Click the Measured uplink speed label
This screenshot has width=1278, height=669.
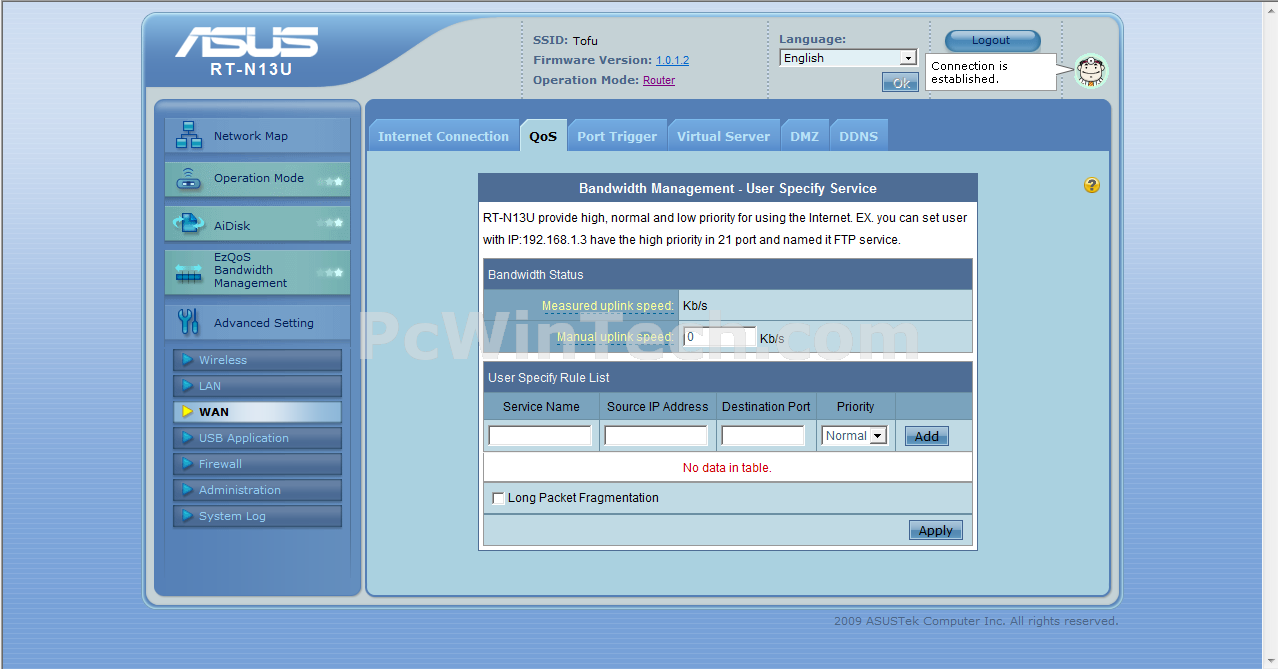pyautogui.click(x=608, y=306)
